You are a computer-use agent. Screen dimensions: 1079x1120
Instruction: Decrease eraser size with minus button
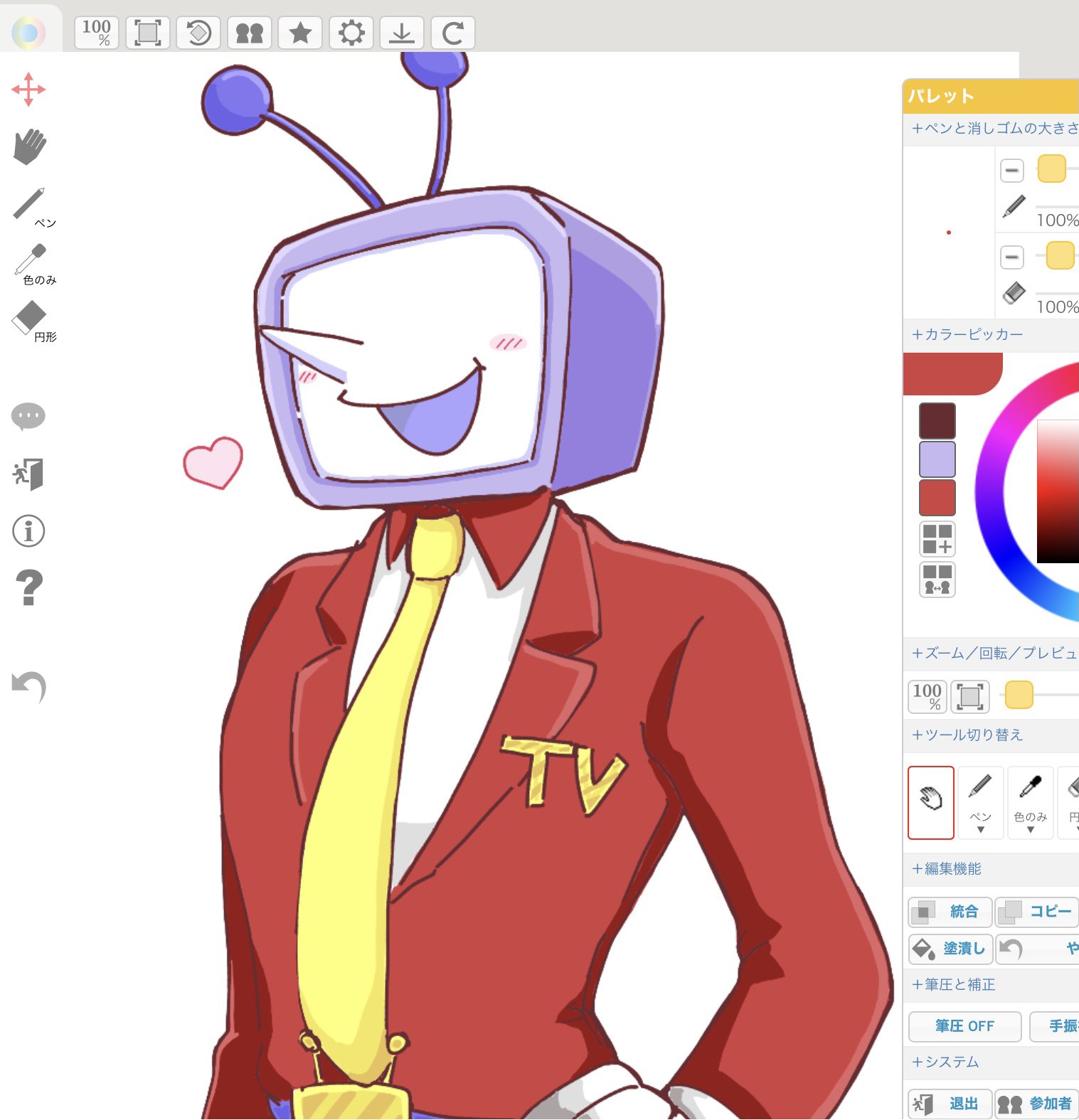pyautogui.click(x=1011, y=257)
